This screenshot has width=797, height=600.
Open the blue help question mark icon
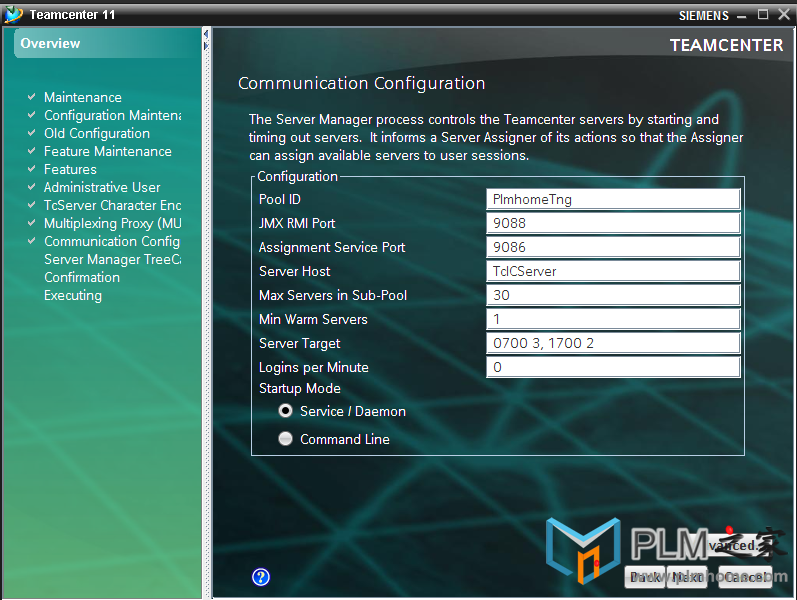(261, 577)
